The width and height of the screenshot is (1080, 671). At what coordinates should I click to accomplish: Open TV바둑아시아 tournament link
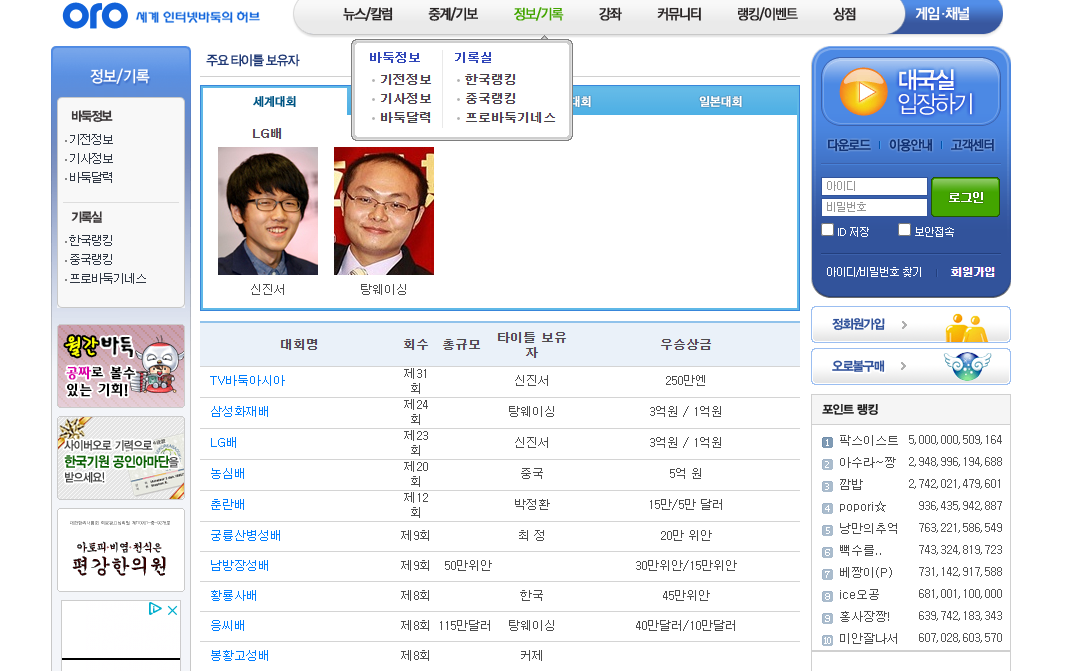247,380
